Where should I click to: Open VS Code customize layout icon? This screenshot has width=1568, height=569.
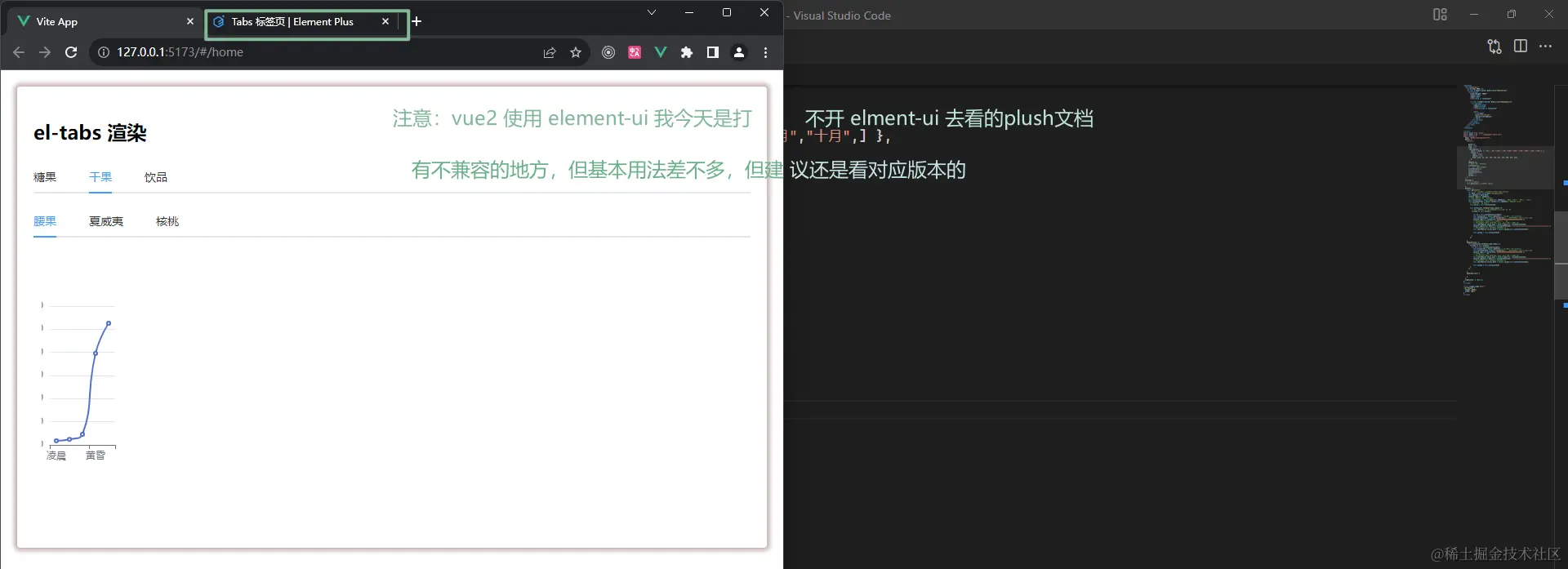1440,15
